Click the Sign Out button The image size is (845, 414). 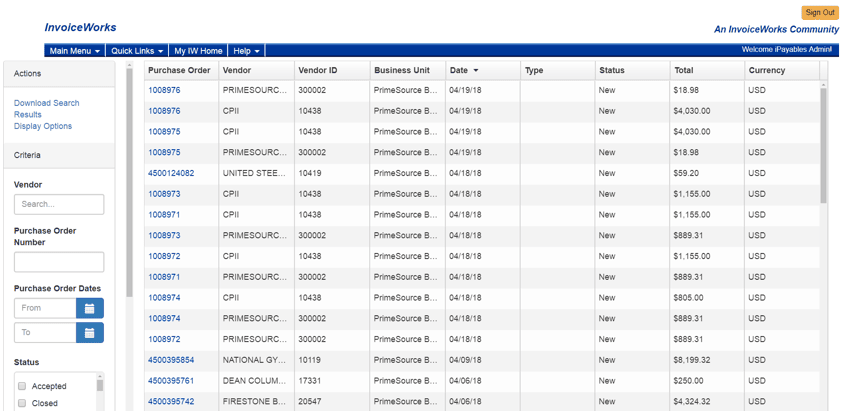820,12
